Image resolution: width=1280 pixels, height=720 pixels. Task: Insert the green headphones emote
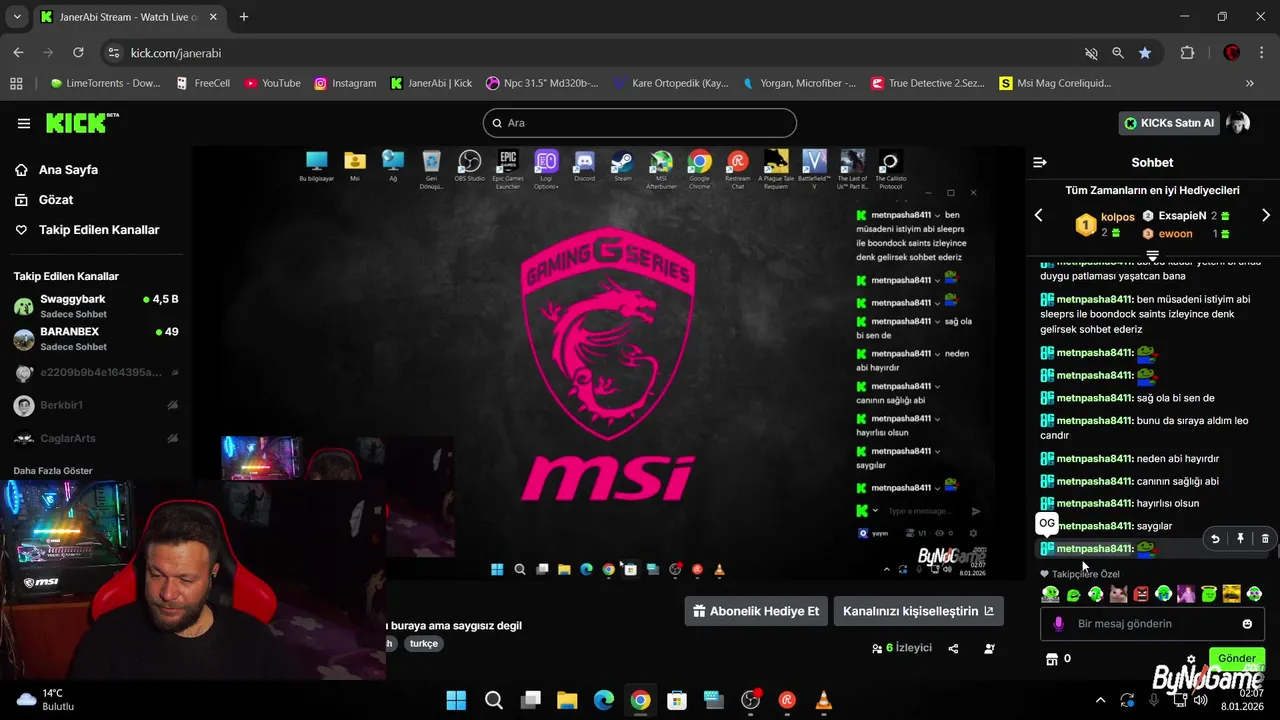pos(1254,594)
